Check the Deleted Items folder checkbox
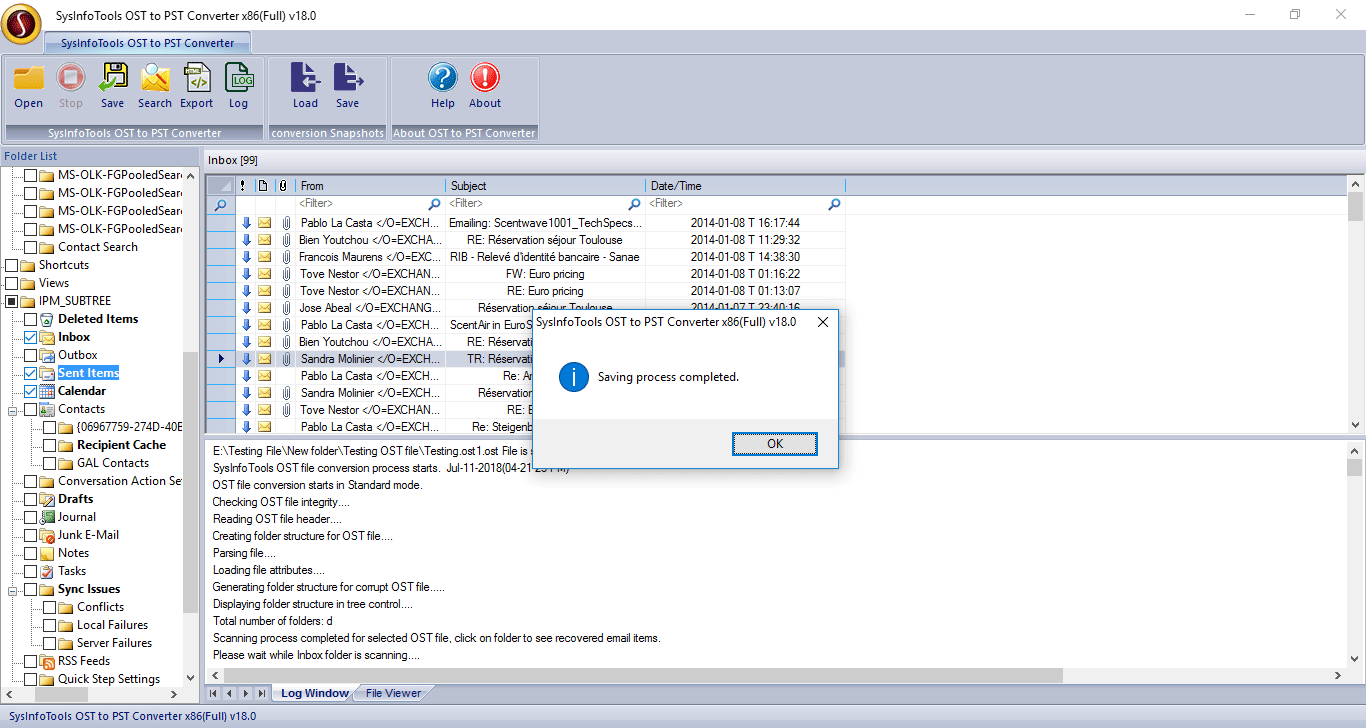 pos(31,320)
